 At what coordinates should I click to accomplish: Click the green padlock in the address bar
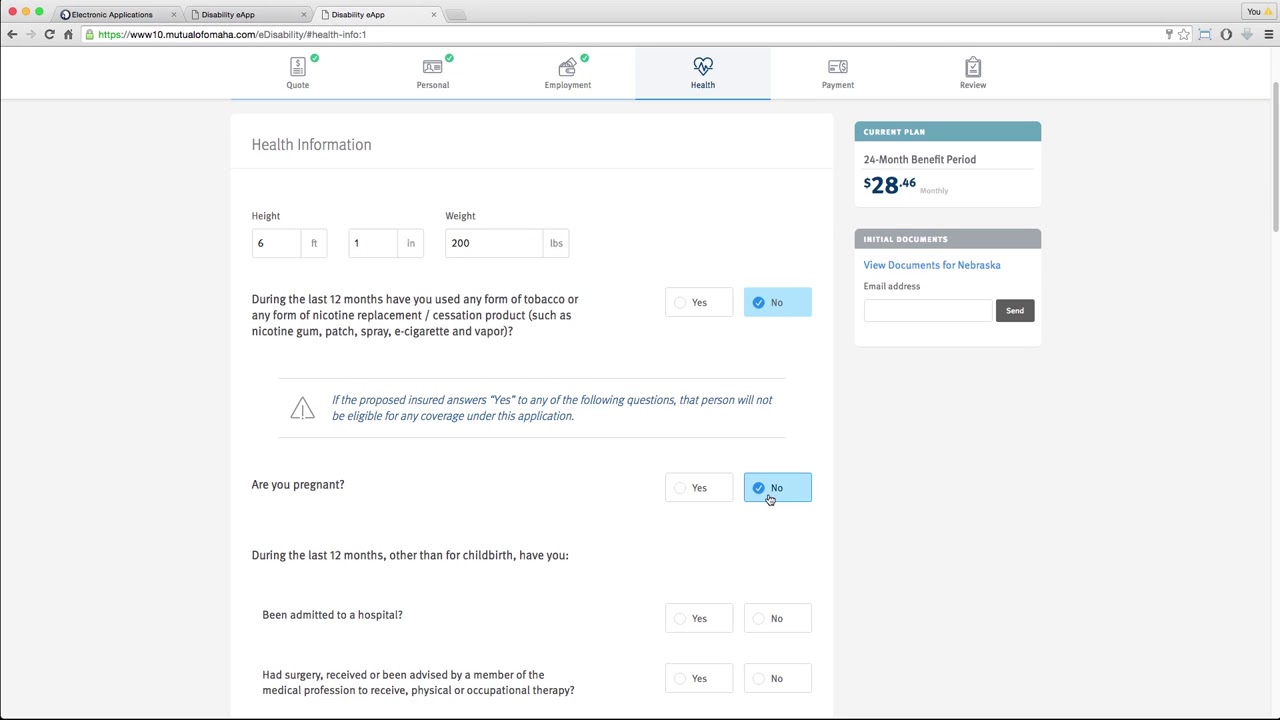90,34
